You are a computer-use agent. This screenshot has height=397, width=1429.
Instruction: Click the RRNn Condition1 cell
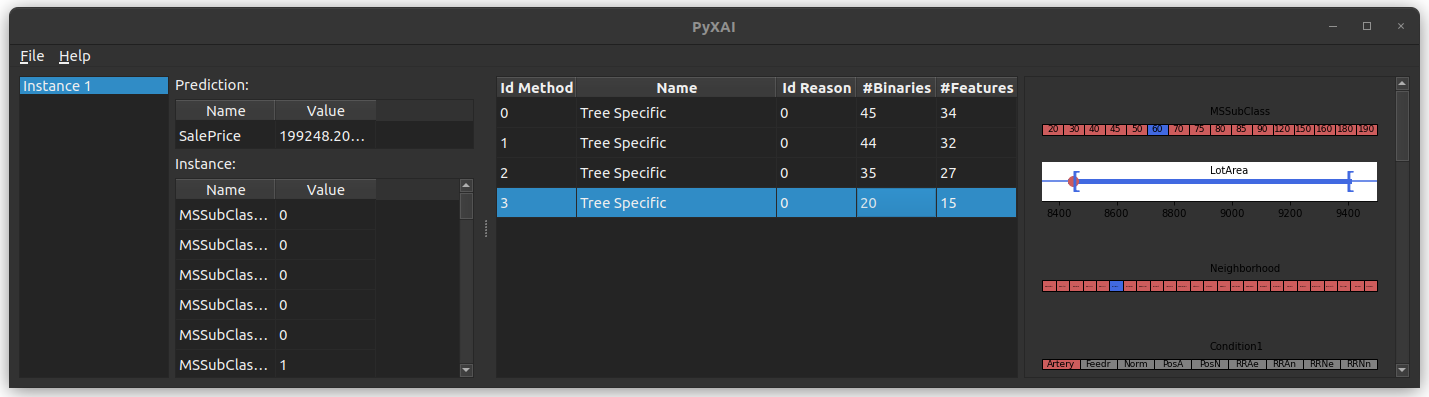tap(1359, 364)
